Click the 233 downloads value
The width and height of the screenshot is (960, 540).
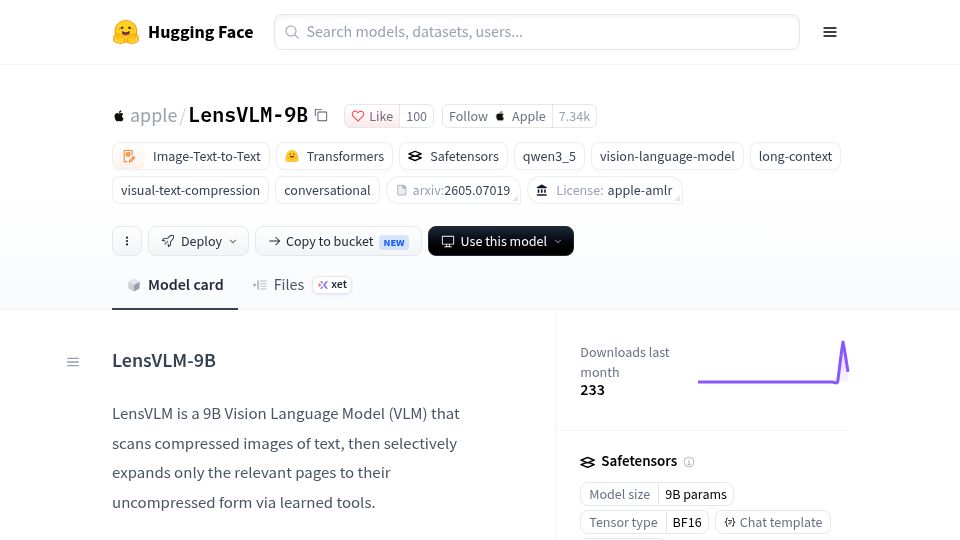(592, 391)
